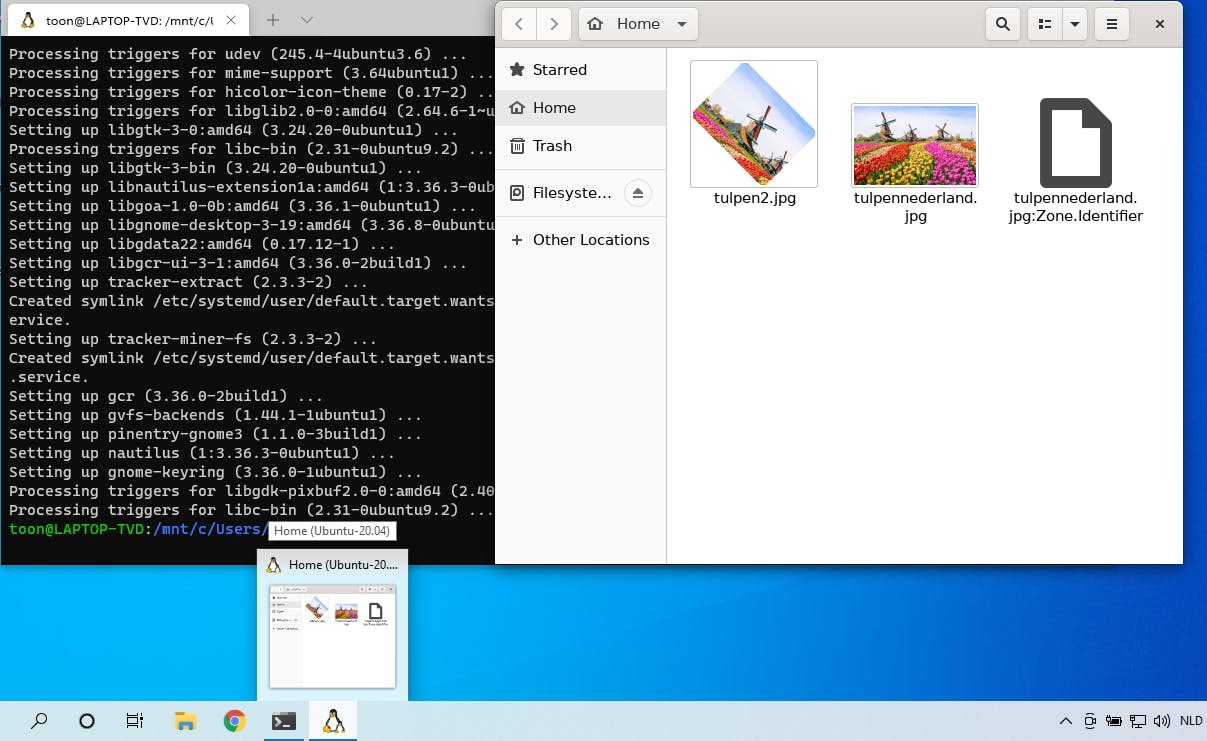Open Windows search from the taskbar

coord(39,721)
